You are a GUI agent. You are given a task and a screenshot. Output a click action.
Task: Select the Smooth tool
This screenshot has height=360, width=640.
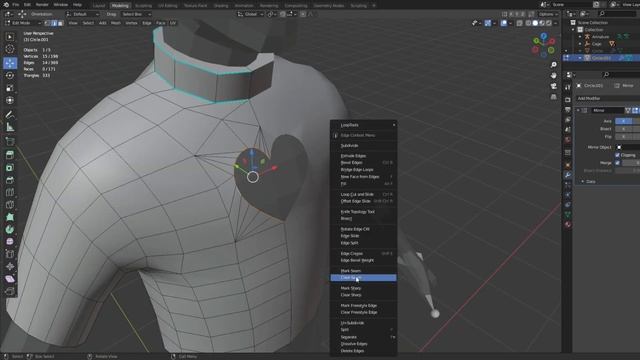pyautogui.click(x=10, y=242)
